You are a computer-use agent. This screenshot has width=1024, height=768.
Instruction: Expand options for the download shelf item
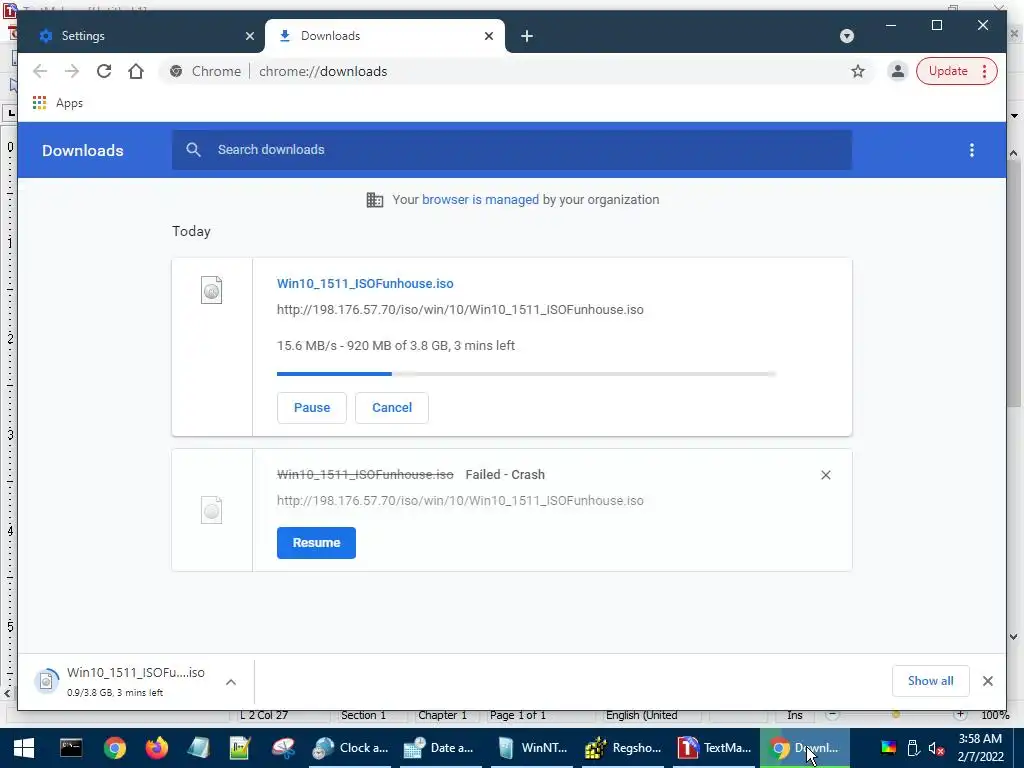[x=231, y=682]
